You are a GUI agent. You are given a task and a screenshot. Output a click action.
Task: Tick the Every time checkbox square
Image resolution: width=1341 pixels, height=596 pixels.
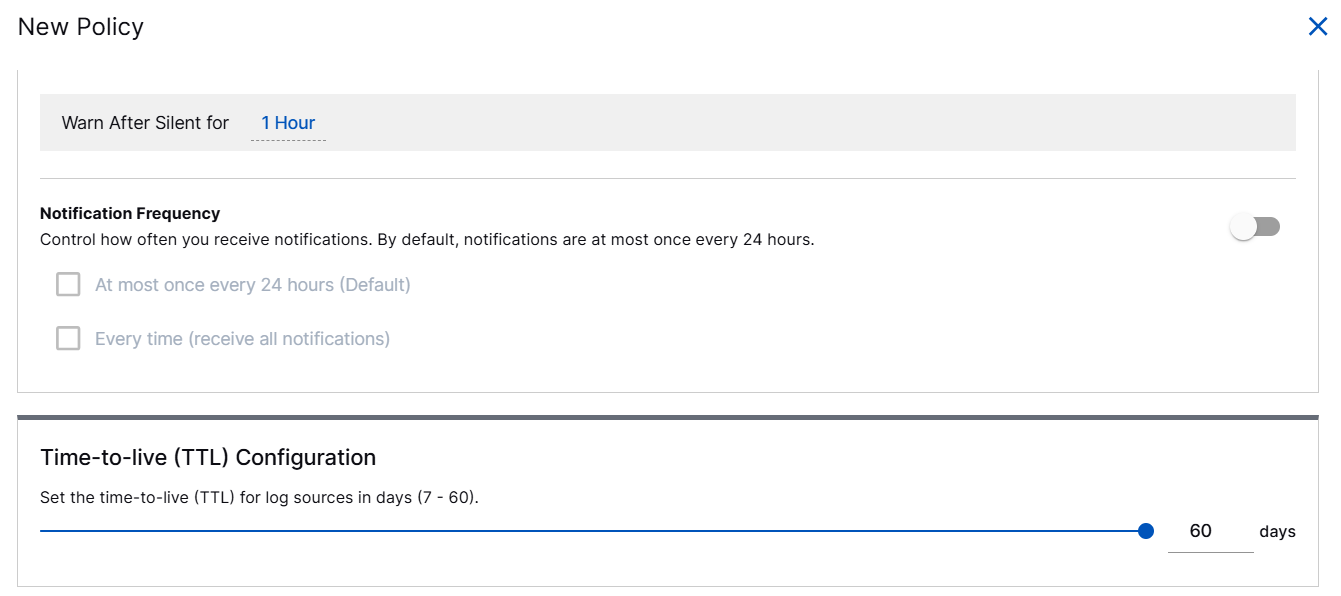[68, 339]
